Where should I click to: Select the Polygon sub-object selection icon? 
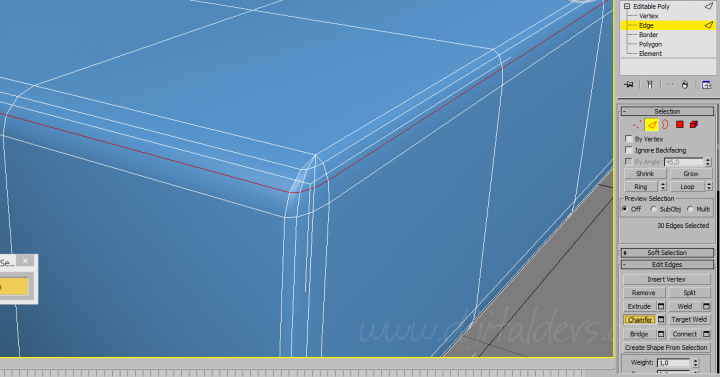pyautogui.click(x=680, y=124)
